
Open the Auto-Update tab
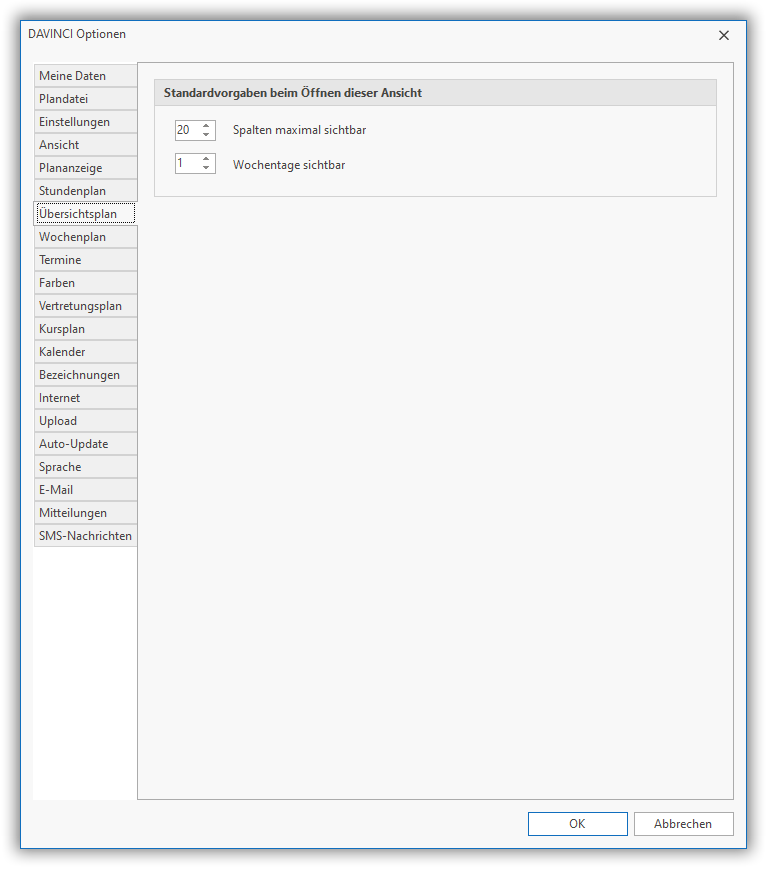coord(85,444)
